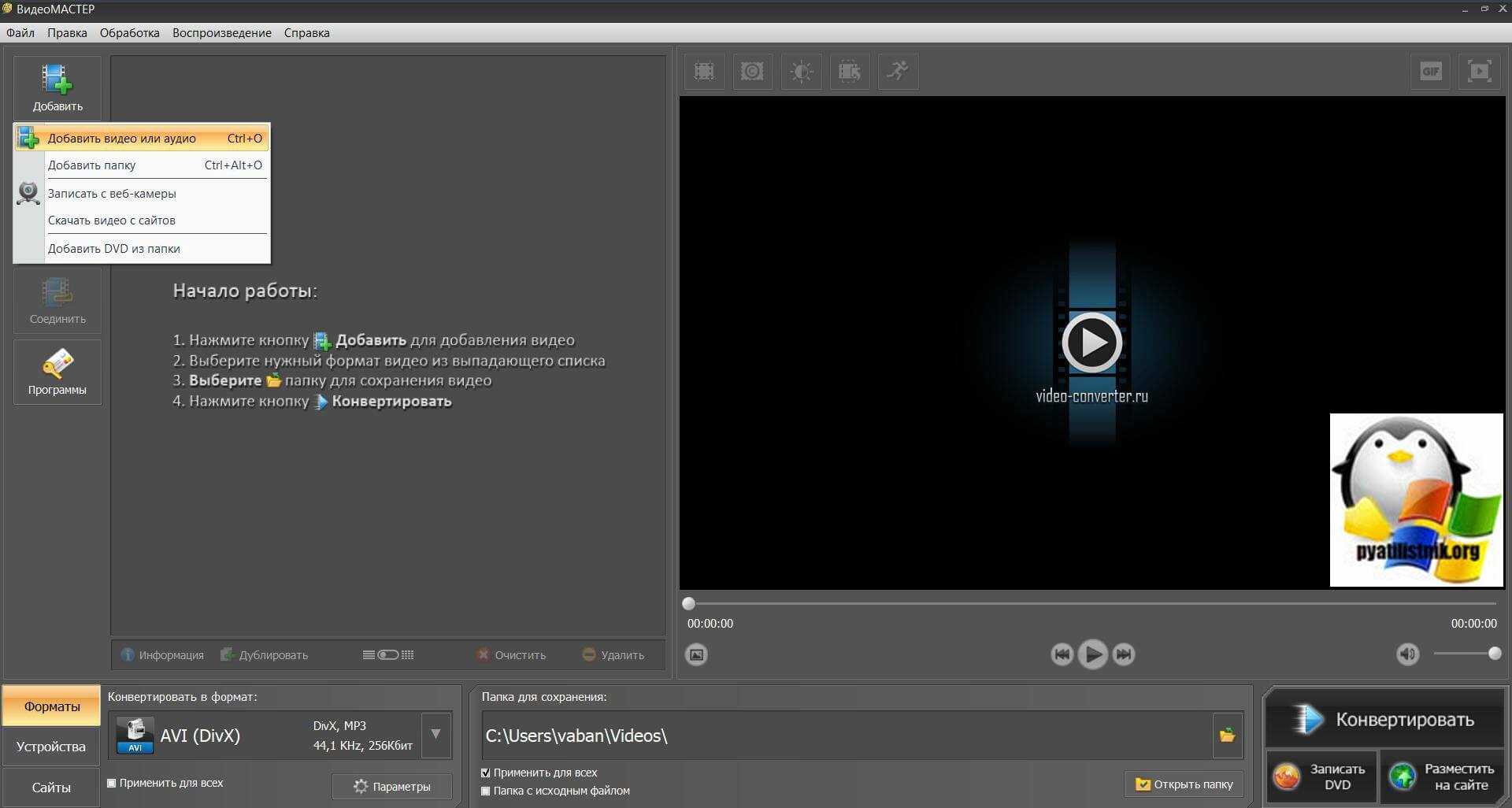Click the running man speed icon
Screen dimensions: 1512x808
coord(898,72)
